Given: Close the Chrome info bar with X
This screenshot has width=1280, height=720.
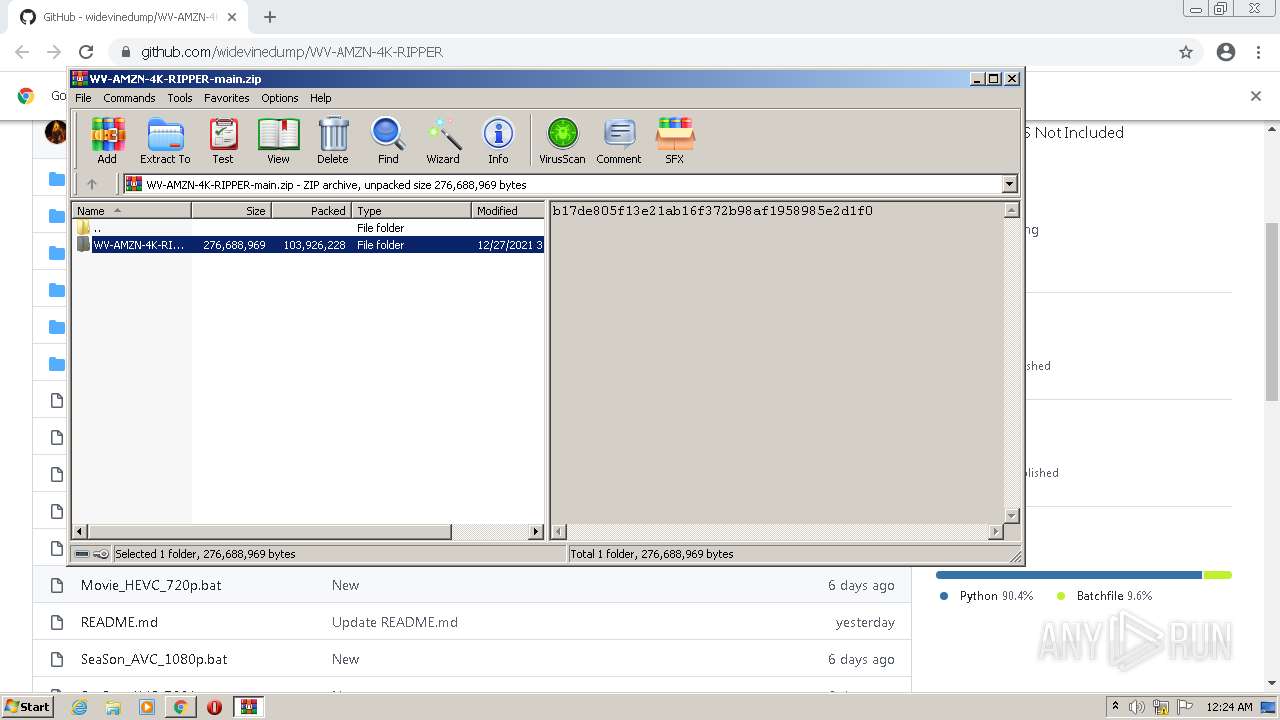Looking at the screenshot, I should pyautogui.click(x=1256, y=96).
